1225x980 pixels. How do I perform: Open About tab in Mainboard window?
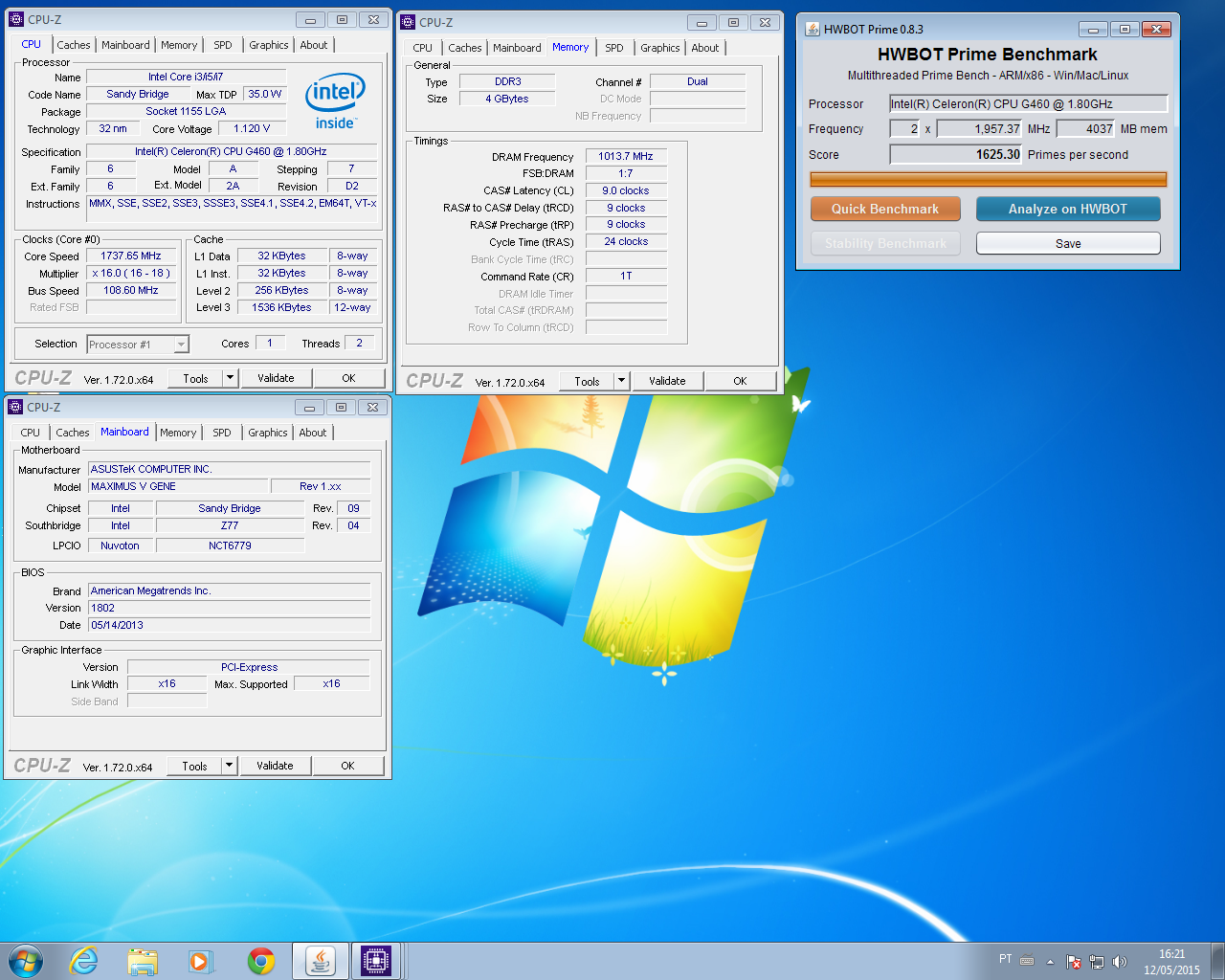[x=313, y=433]
